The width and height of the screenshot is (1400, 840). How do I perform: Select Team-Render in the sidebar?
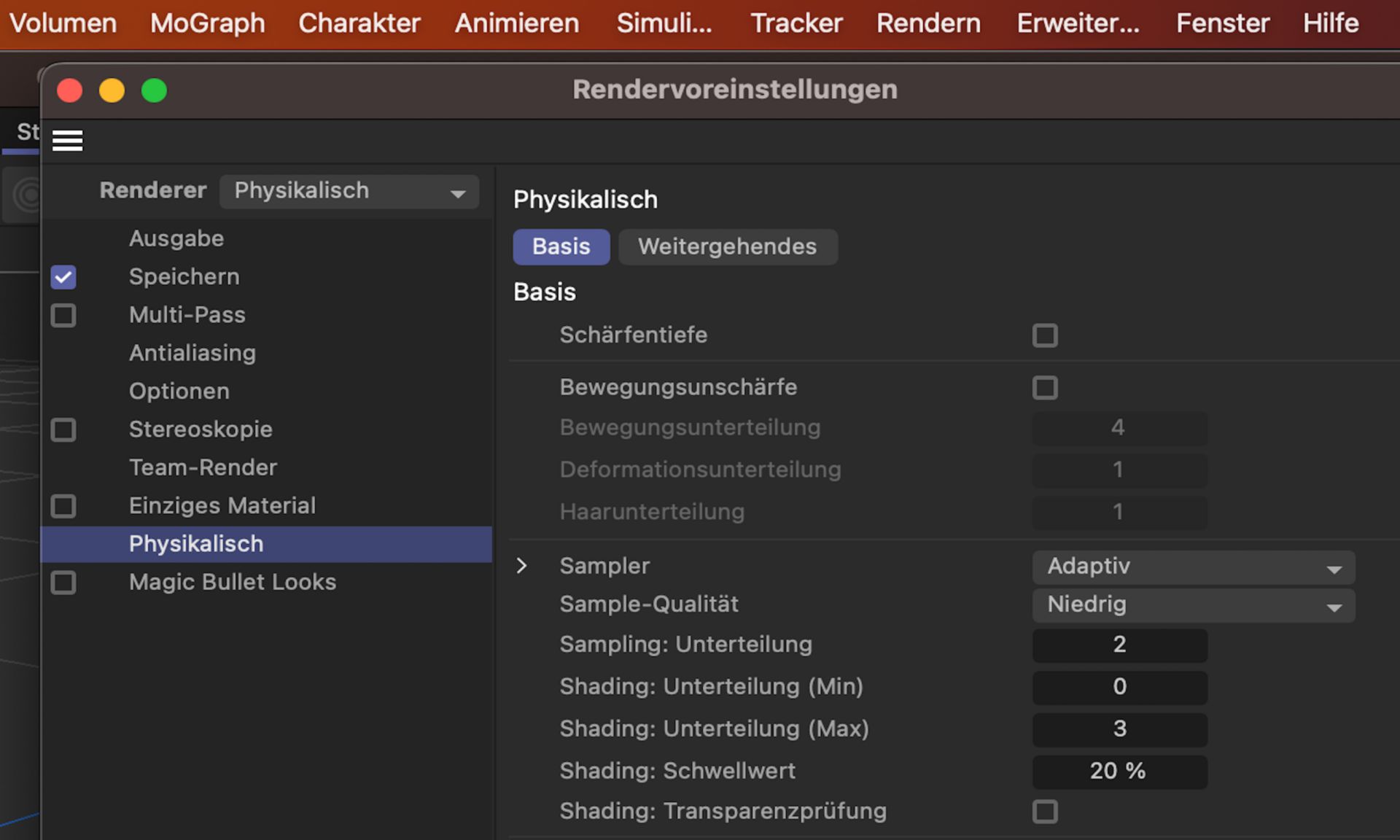203,467
